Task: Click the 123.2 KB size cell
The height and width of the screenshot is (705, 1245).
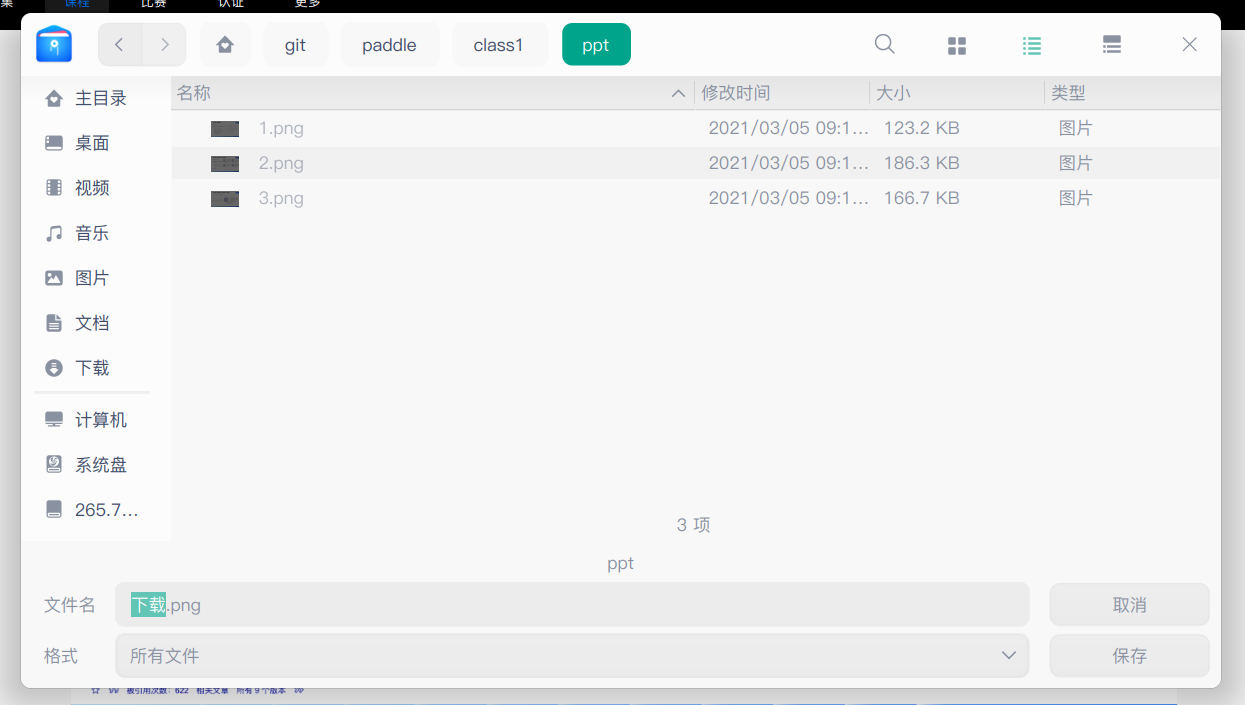Action: click(x=921, y=128)
